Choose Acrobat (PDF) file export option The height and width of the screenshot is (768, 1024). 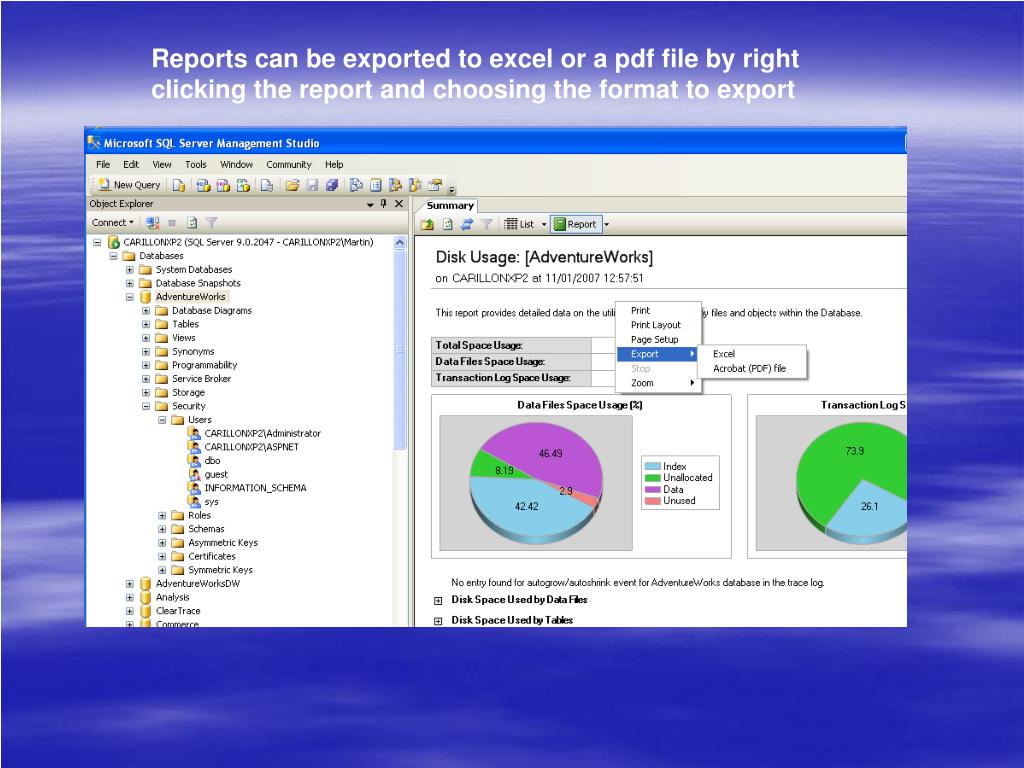coord(752,368)
